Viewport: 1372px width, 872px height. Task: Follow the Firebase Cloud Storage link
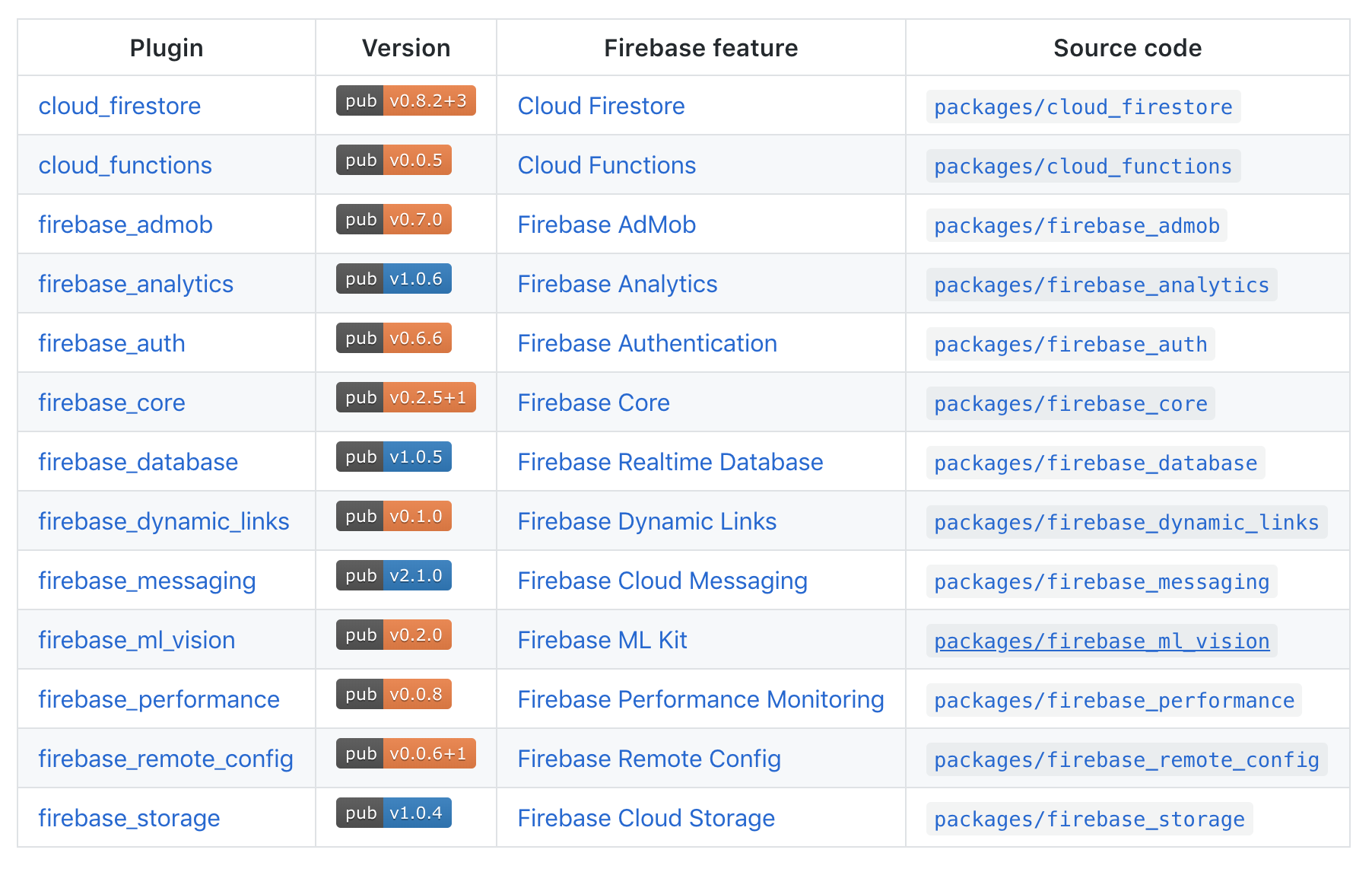click(646, 818)
